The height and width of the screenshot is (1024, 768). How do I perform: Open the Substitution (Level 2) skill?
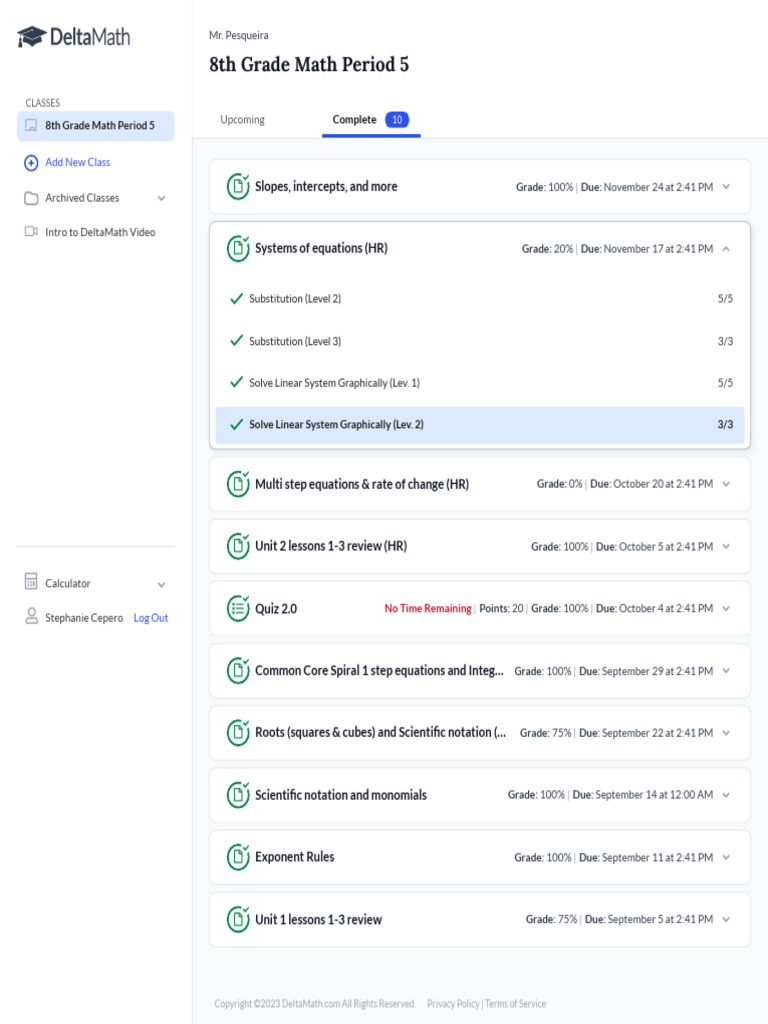coord(295,299)
